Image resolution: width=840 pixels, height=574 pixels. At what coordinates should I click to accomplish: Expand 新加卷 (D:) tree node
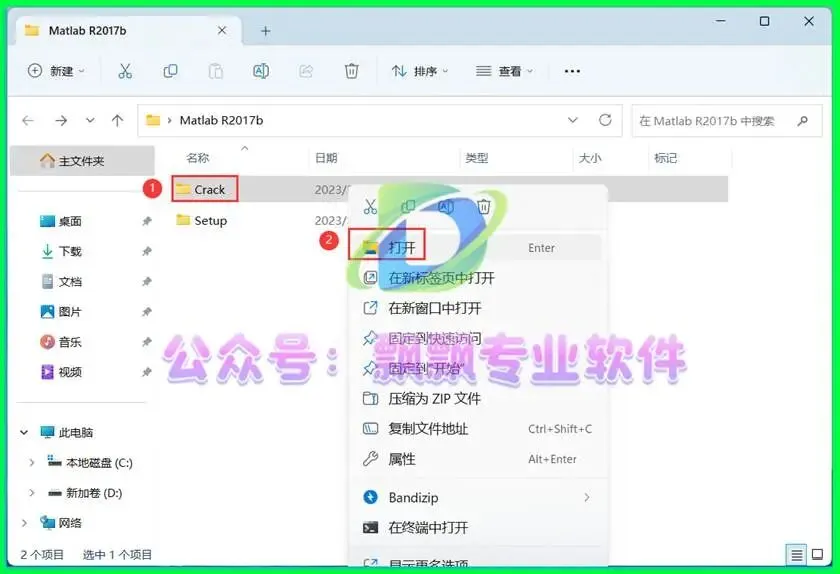point(32,493)
